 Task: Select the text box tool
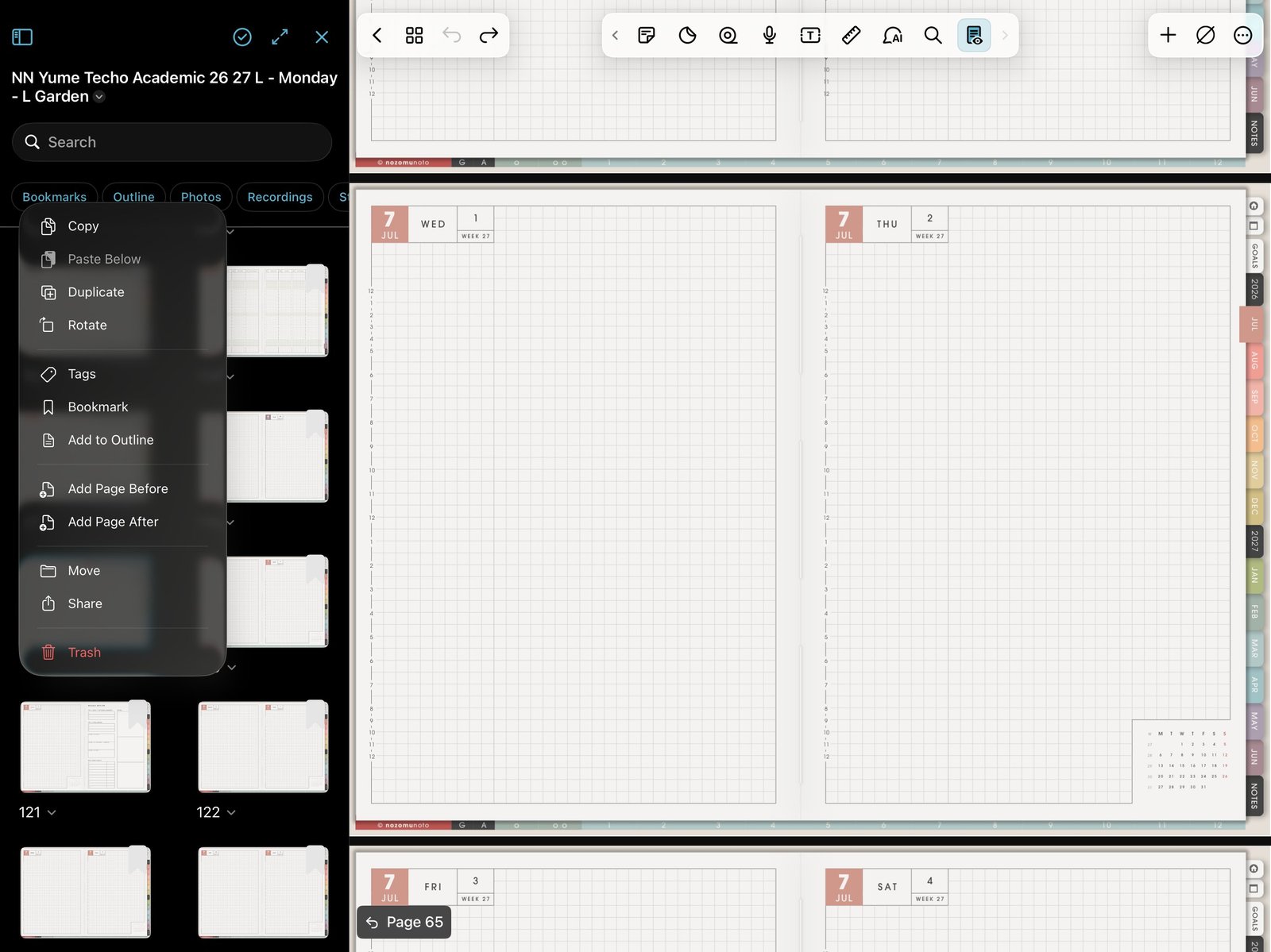pos(810,35)
